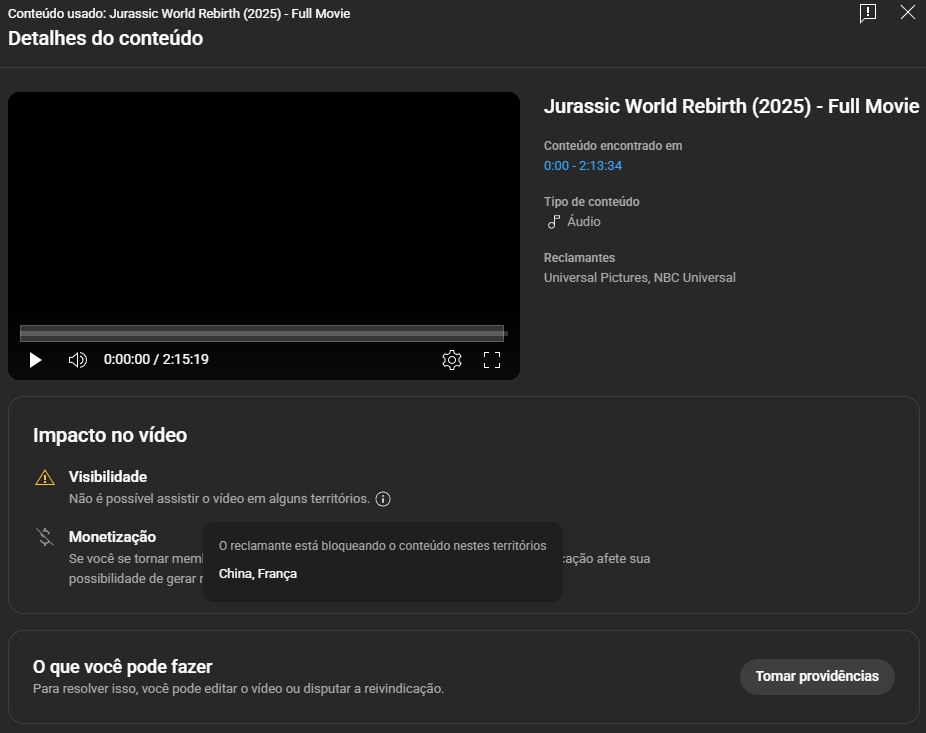Image resolution: width=926 pixels, height=733 pixels.
Task: Click the Tomar providências button
Action: click(x=817, y=676)
